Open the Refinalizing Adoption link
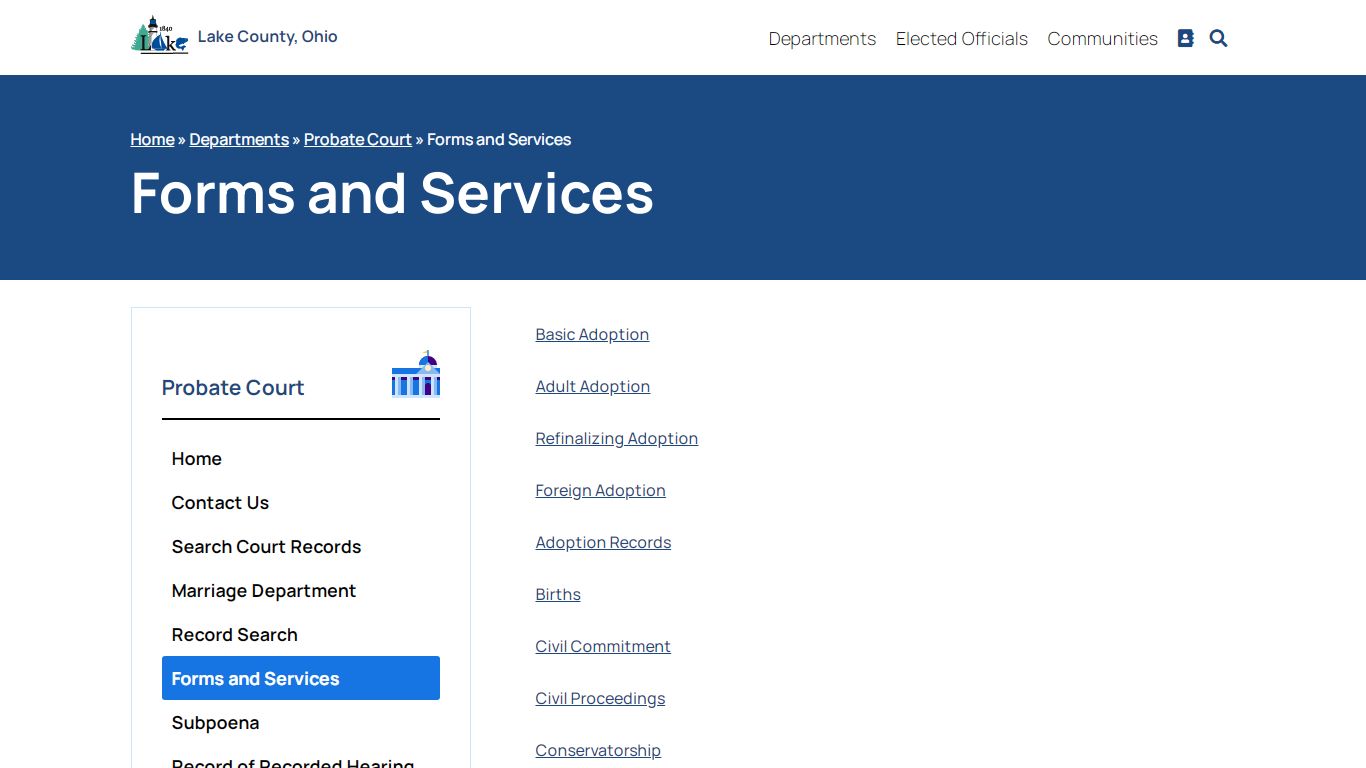Image resolution: width=1366 pixels, height=768 pixels. click(x=616, y=438)
